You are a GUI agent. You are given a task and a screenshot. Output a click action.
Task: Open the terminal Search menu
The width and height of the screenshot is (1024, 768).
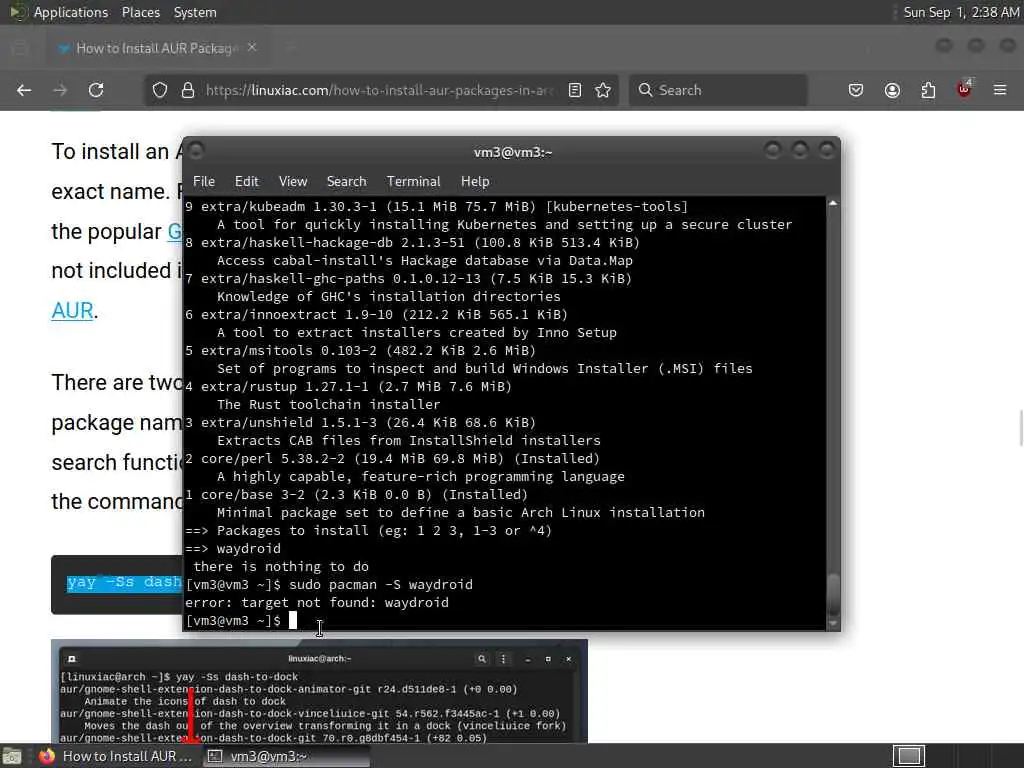[346, 182]
